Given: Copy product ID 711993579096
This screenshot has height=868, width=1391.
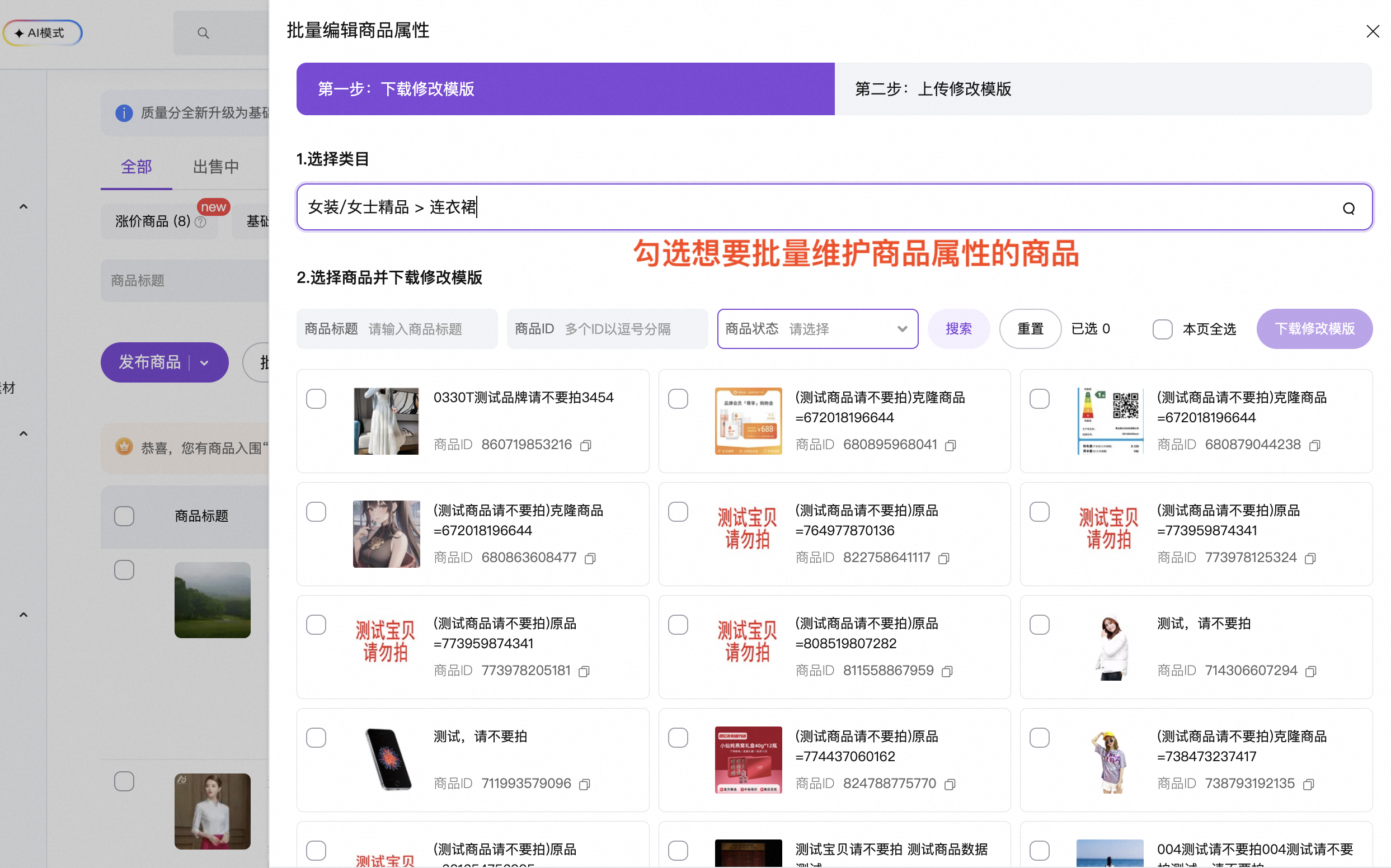Looking at the screenshot, I should point(585,785).
